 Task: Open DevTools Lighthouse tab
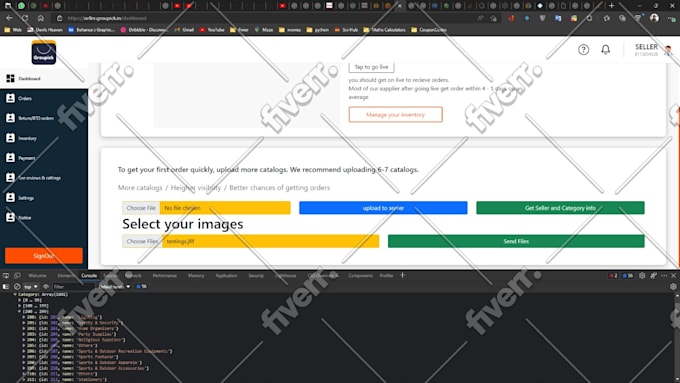point(285,275)
